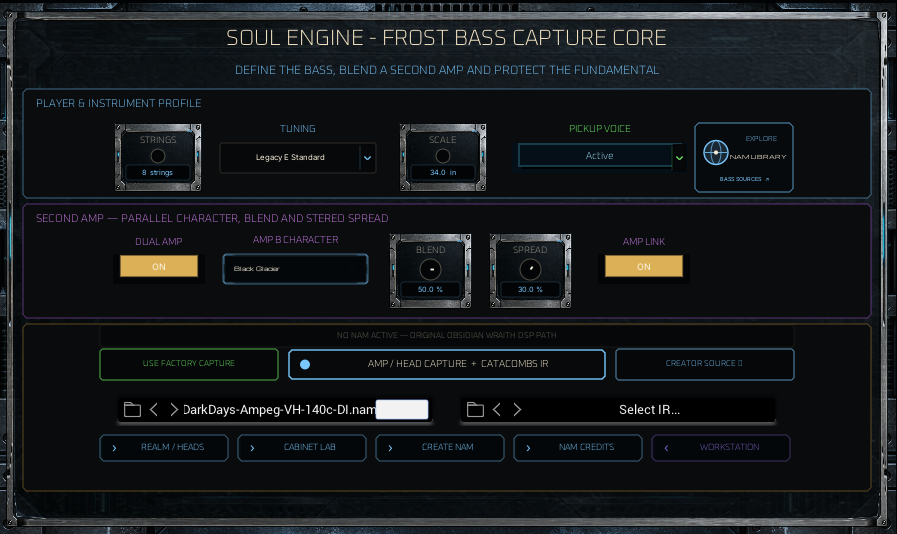Click the No NAM Active status bar
Viewport: 897px width, 534px height.
(x=447, y=335)
